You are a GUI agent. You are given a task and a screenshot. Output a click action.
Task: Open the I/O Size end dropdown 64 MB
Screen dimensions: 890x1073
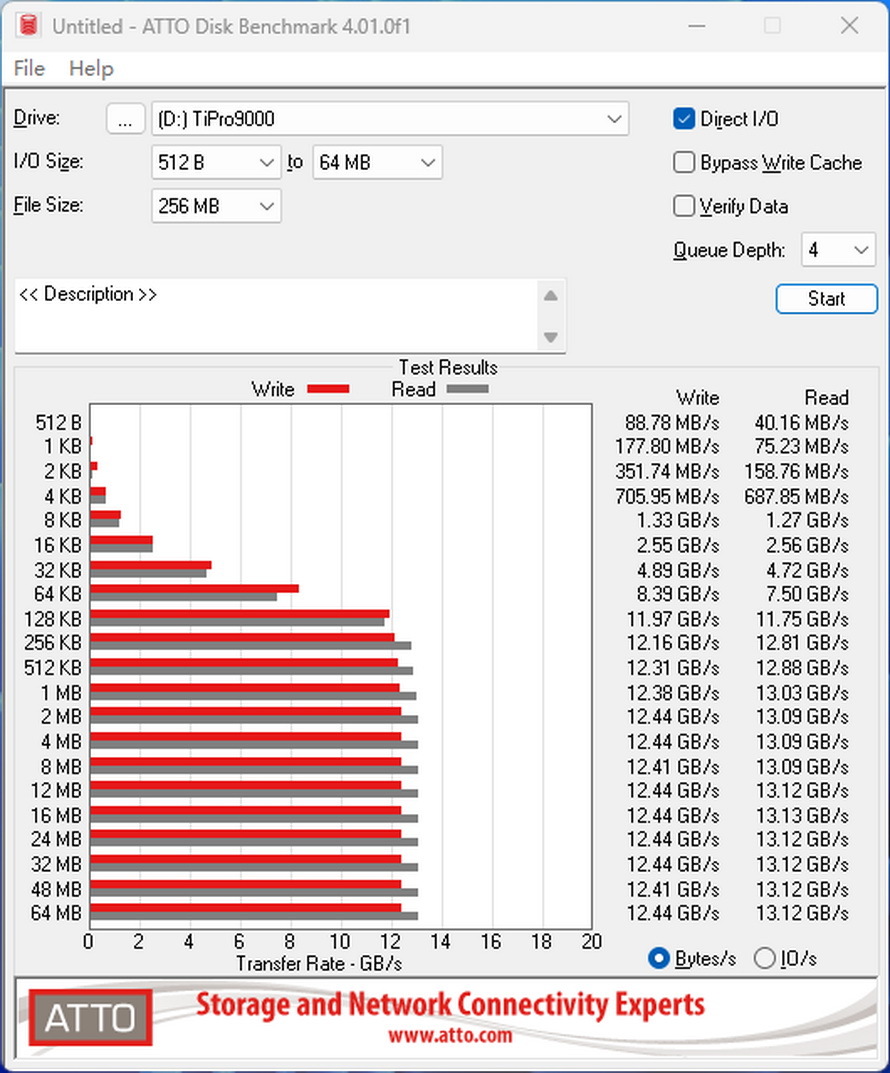tap(378, 163)
